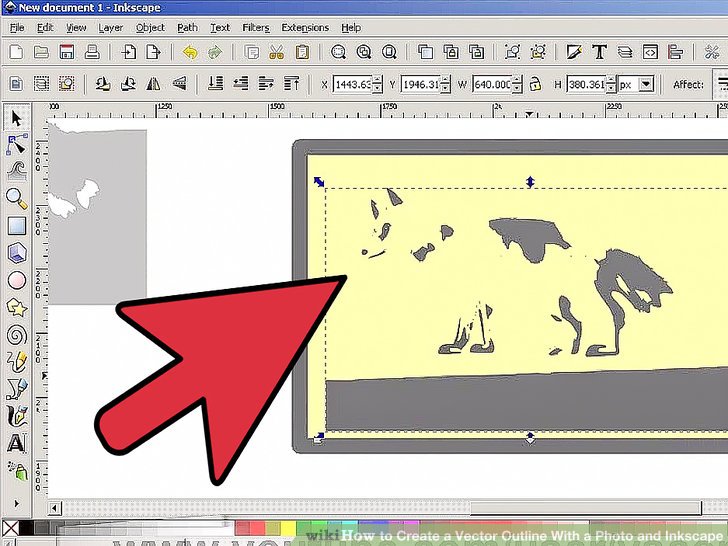Copy selection icon
This screenshot has width=728, height=546.
252,52
